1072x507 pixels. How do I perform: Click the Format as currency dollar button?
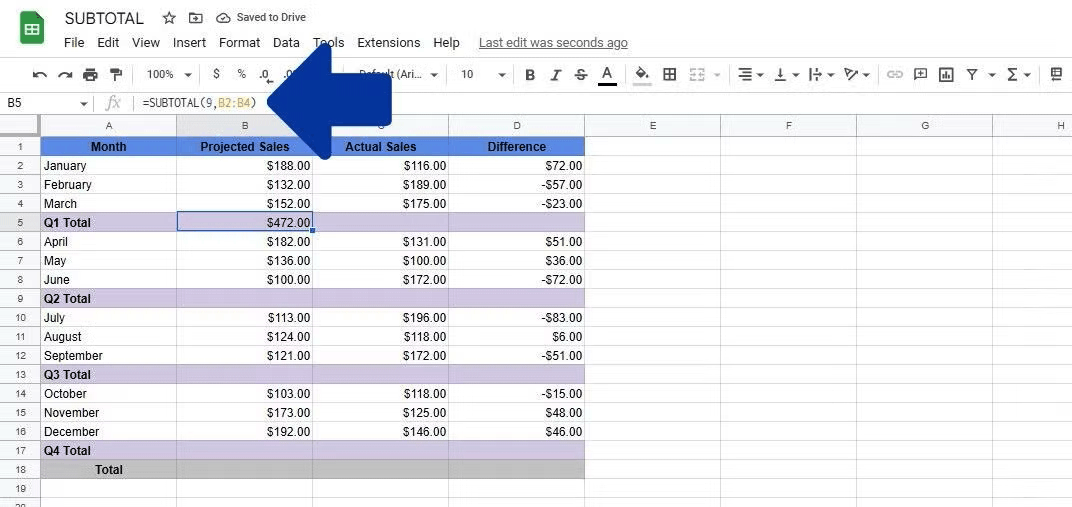point(217,74)
